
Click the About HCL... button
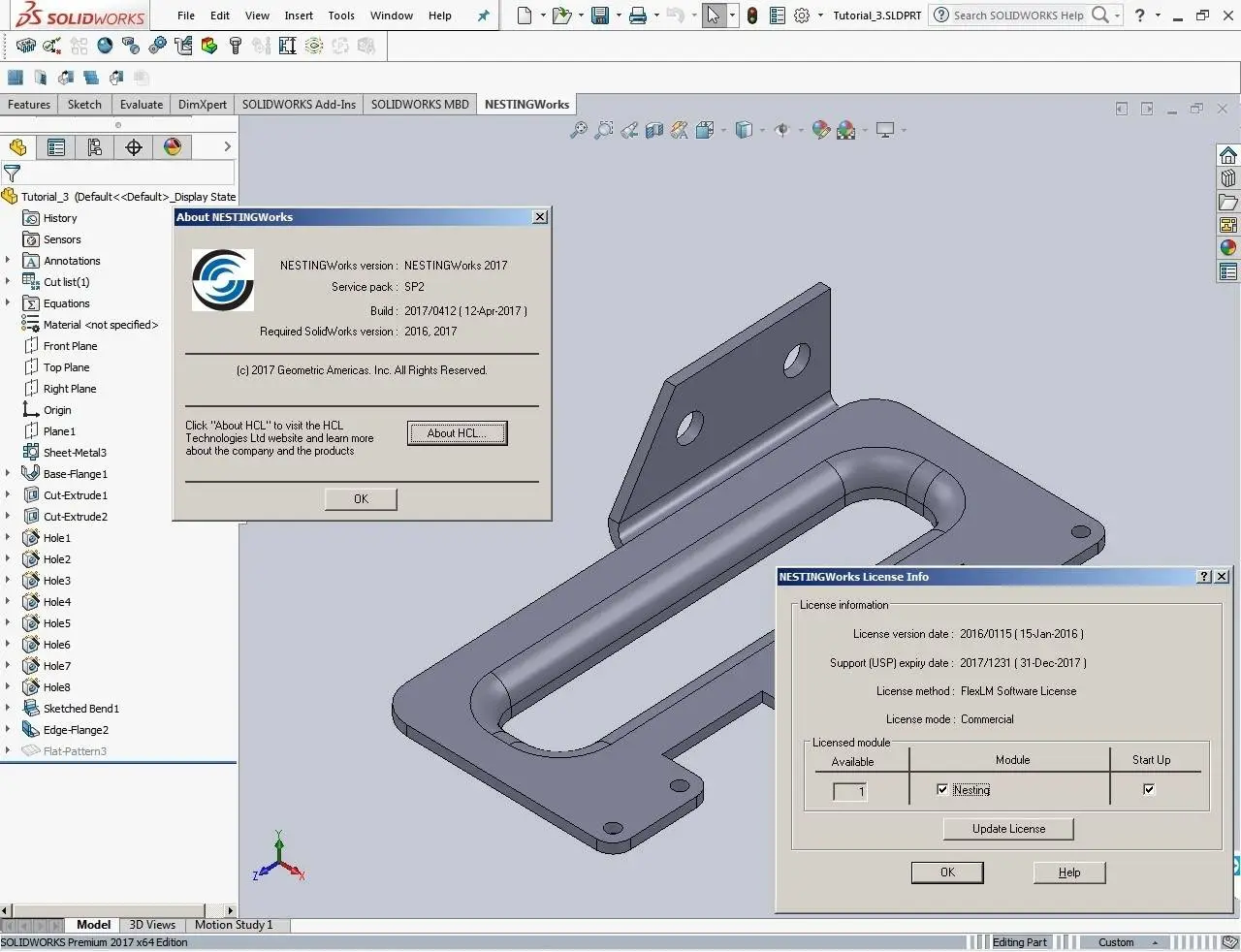pos(458,433)
